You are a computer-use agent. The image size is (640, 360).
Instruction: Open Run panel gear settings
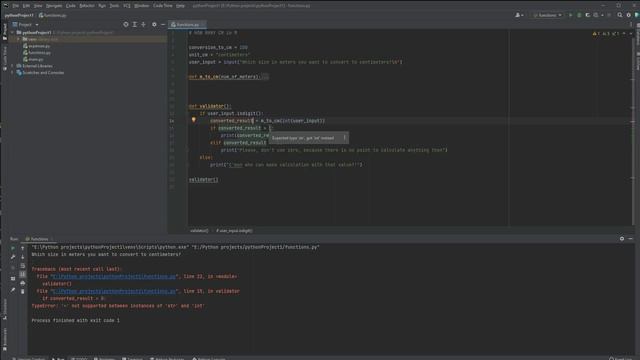pyautogui.click(x=622, y=239)
